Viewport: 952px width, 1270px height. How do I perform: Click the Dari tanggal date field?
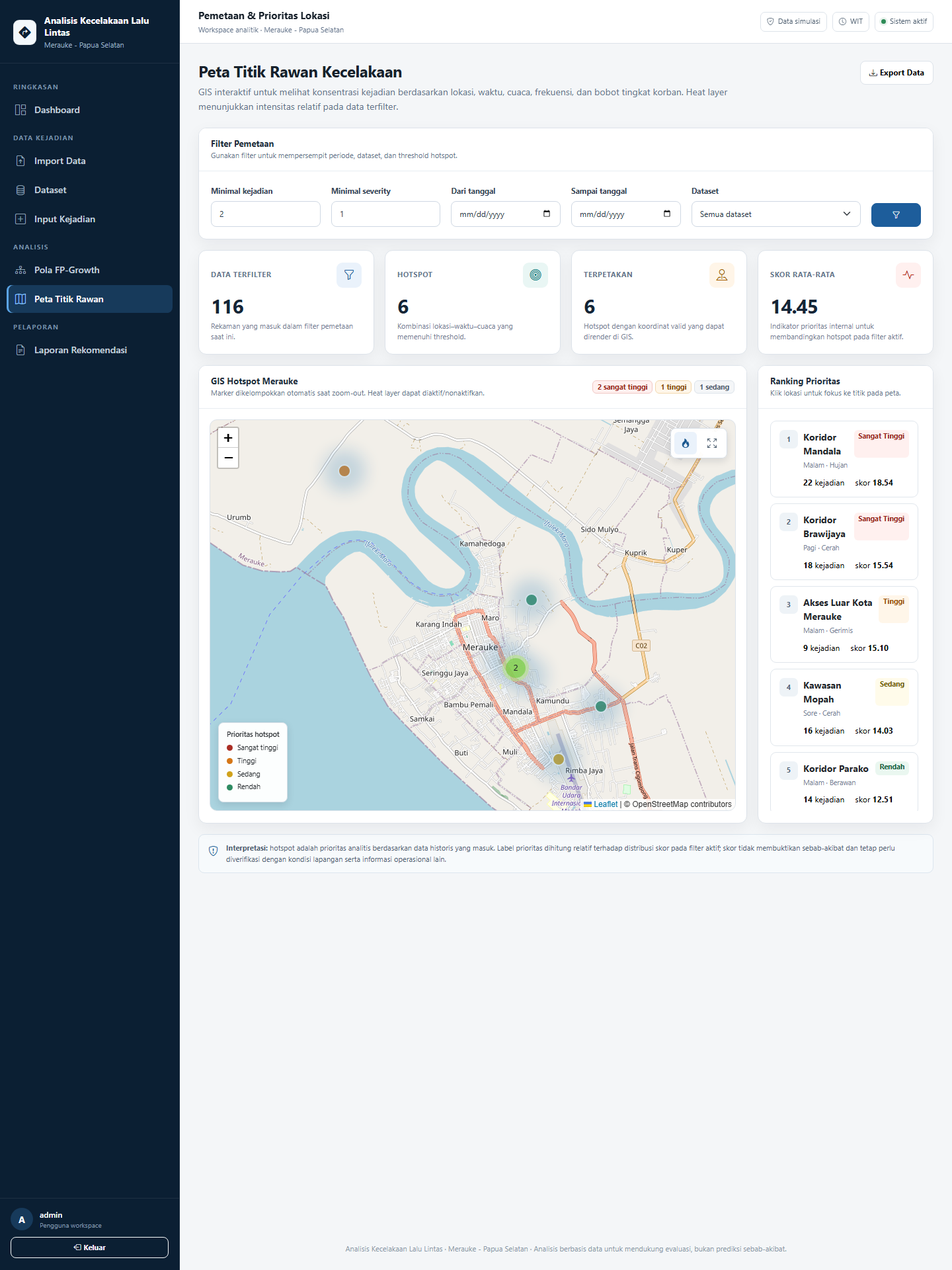pyautogui.click(x=506, y=214)
